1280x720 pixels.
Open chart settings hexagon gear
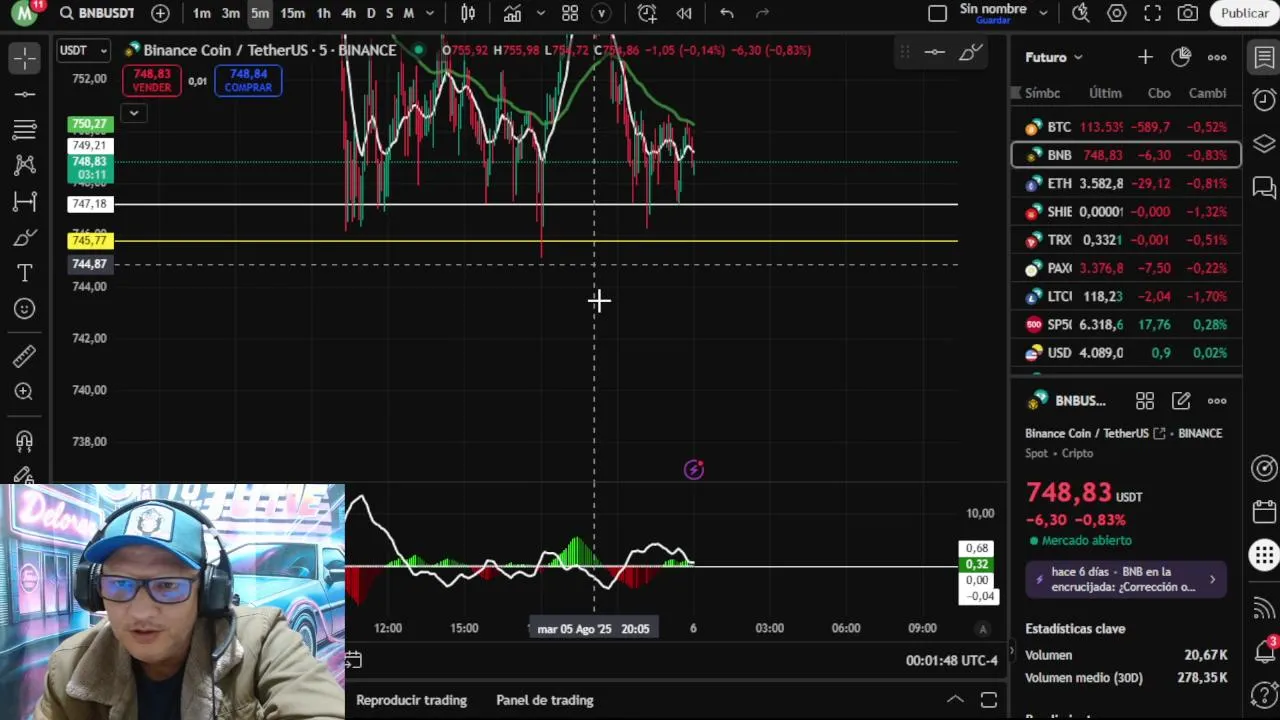[1117, 13]
